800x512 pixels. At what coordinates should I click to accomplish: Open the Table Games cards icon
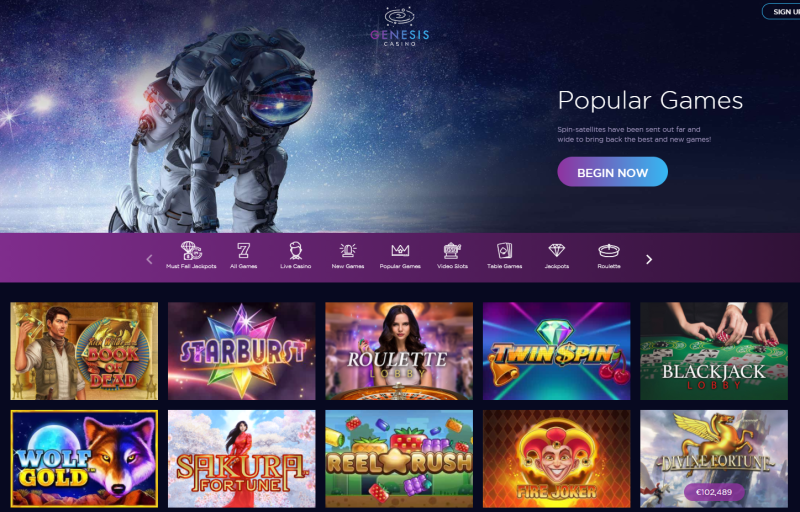505,250
